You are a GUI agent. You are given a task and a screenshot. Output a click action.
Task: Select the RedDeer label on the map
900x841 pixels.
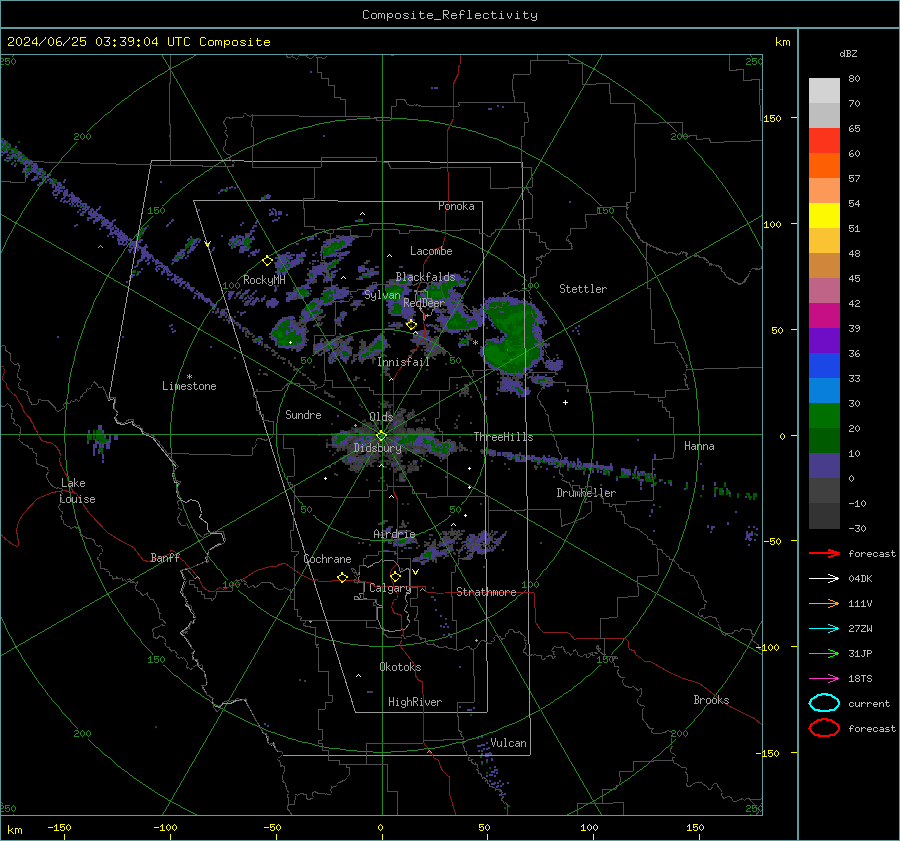pyautogui.click(x=424, y=303)
